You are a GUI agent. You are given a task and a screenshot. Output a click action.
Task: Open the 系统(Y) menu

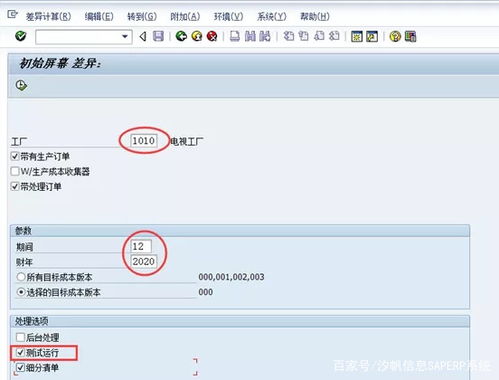pos(272,16)
